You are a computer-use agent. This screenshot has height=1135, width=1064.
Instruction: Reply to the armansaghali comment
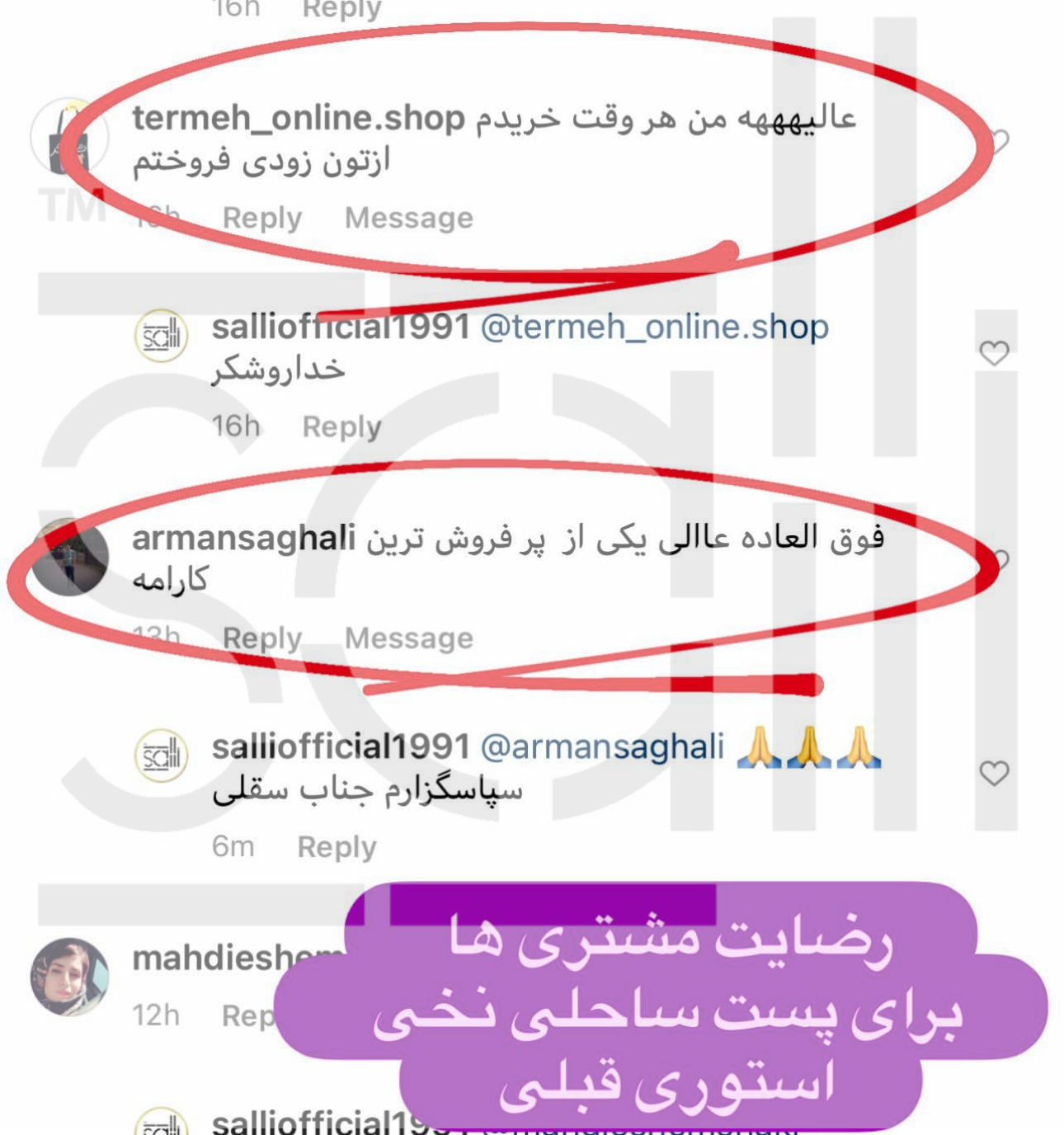(262, 638)
